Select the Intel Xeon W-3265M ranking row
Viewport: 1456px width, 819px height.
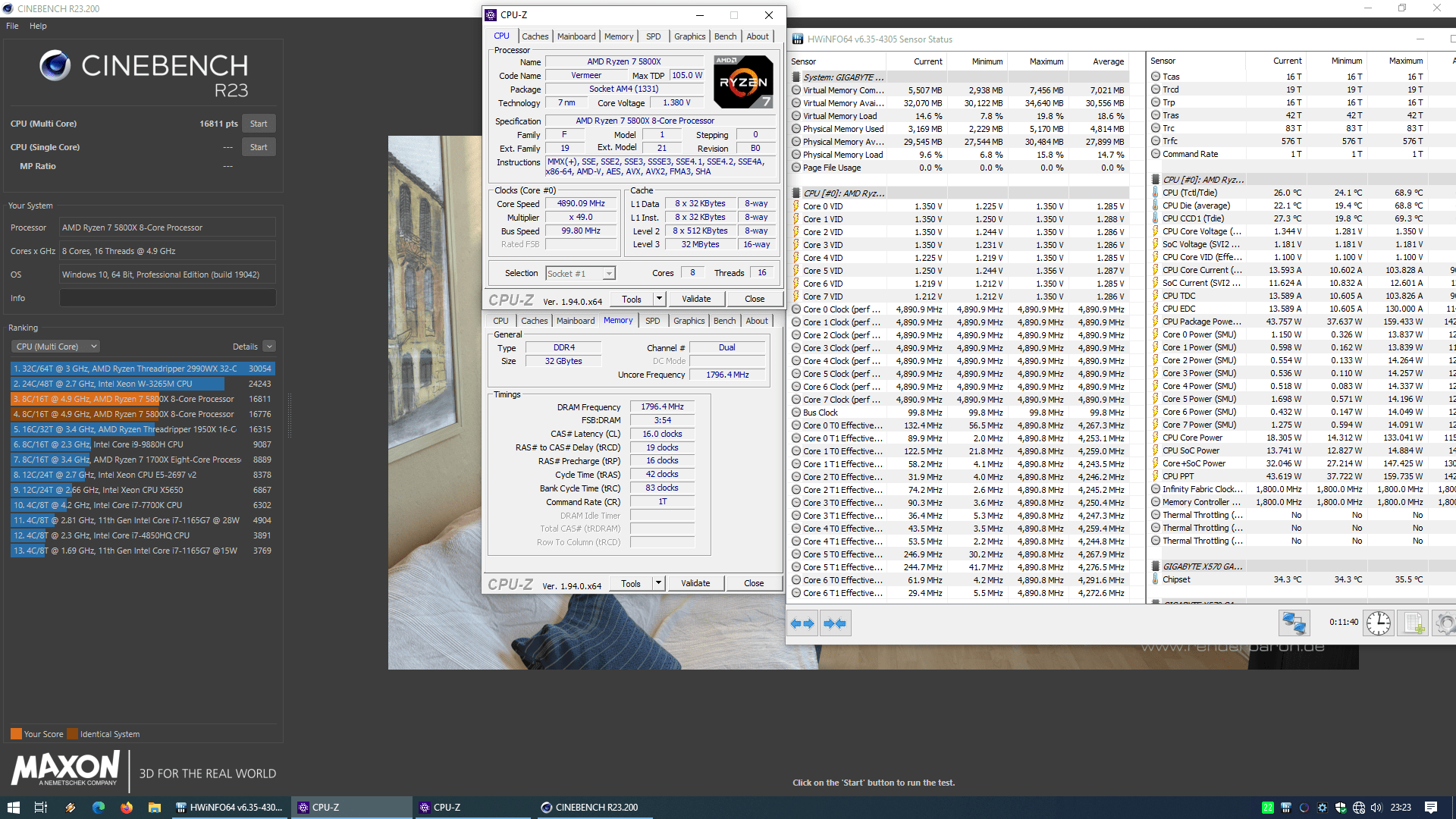(143, 384)
